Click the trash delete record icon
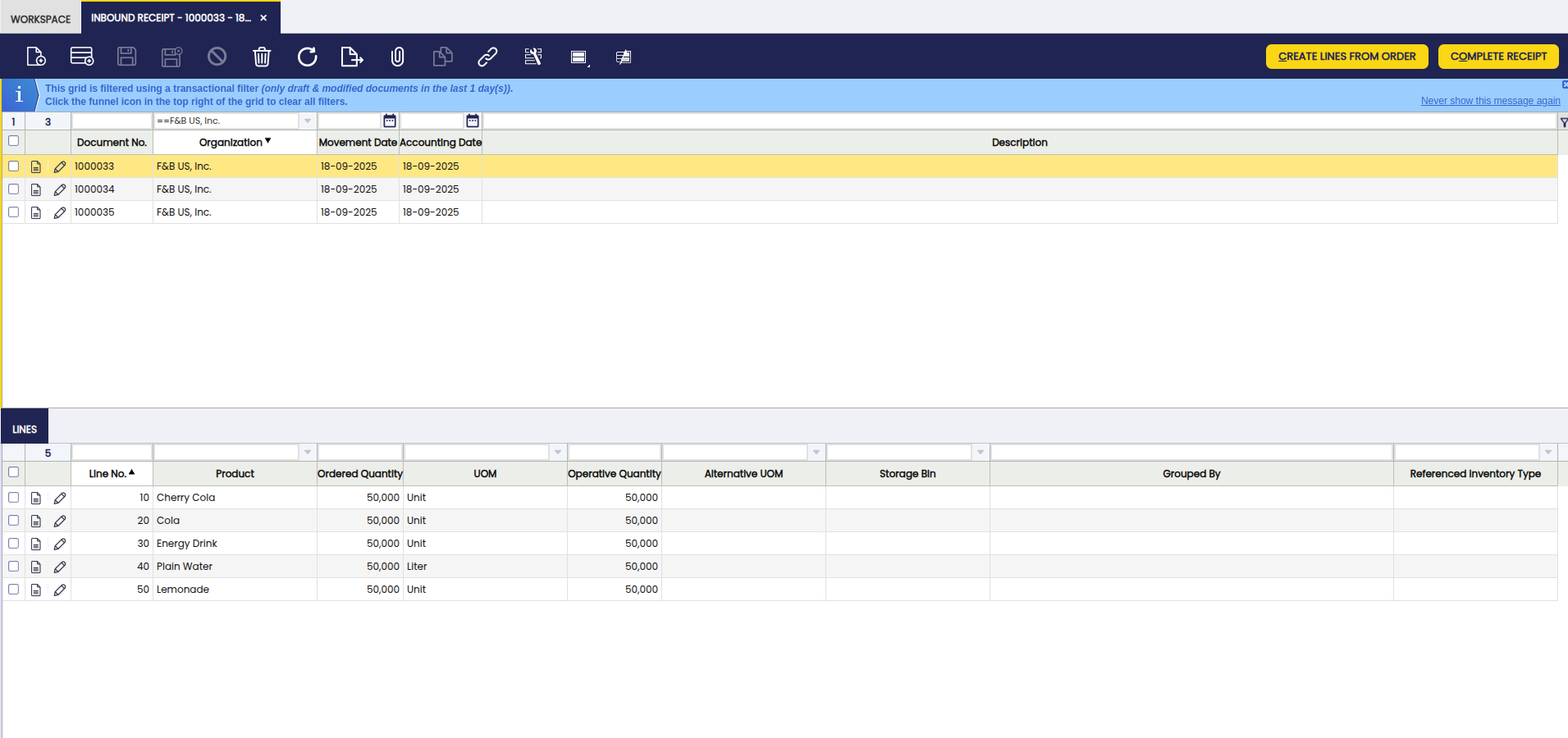 tap(262, 57)
